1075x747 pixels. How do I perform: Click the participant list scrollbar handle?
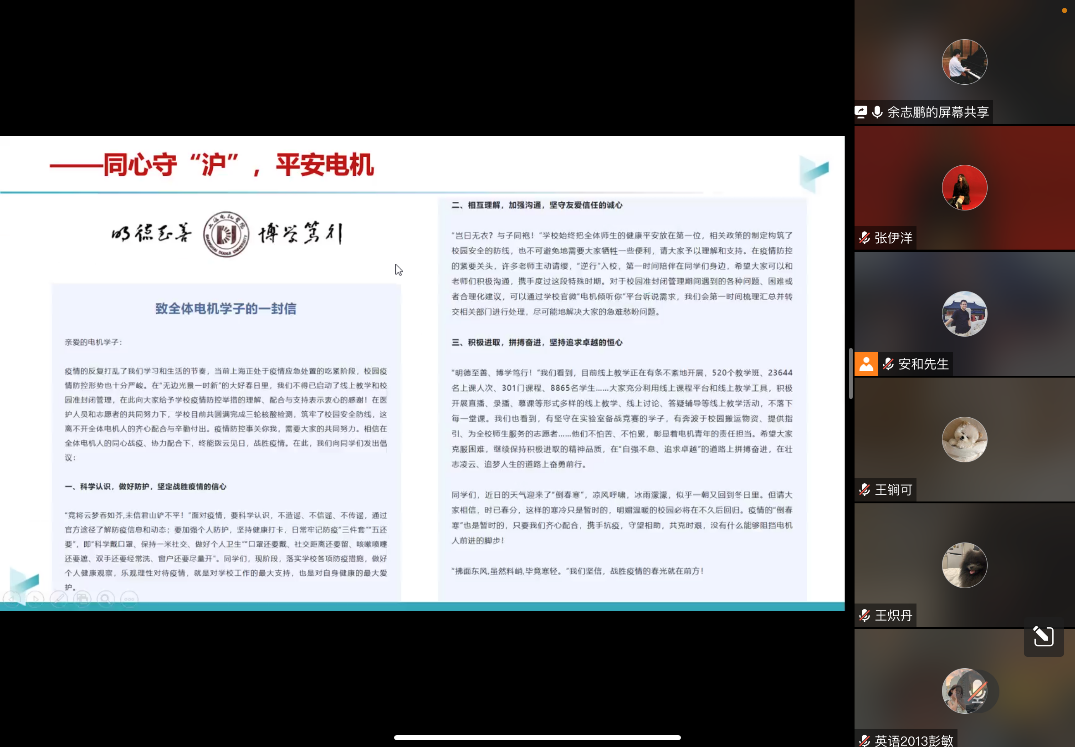850,362
